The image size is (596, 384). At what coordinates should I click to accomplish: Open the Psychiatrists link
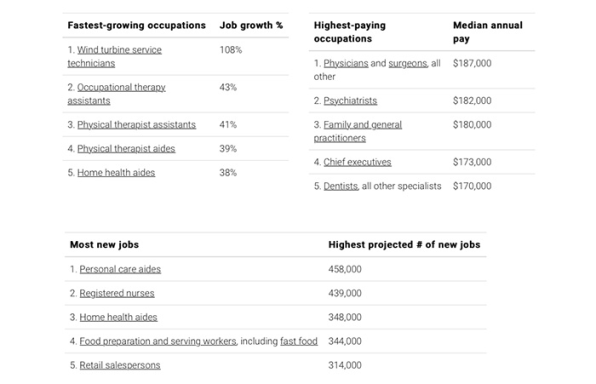coord(350,101)
